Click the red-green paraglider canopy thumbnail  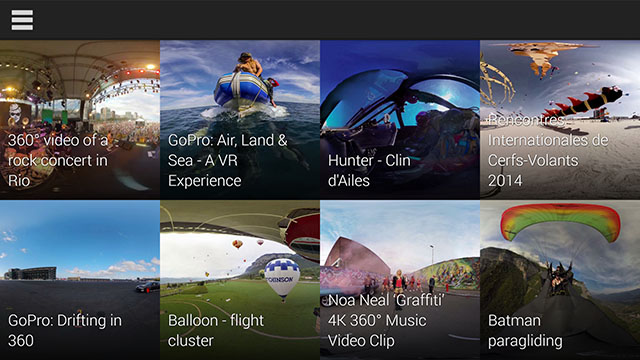point(560,280)
